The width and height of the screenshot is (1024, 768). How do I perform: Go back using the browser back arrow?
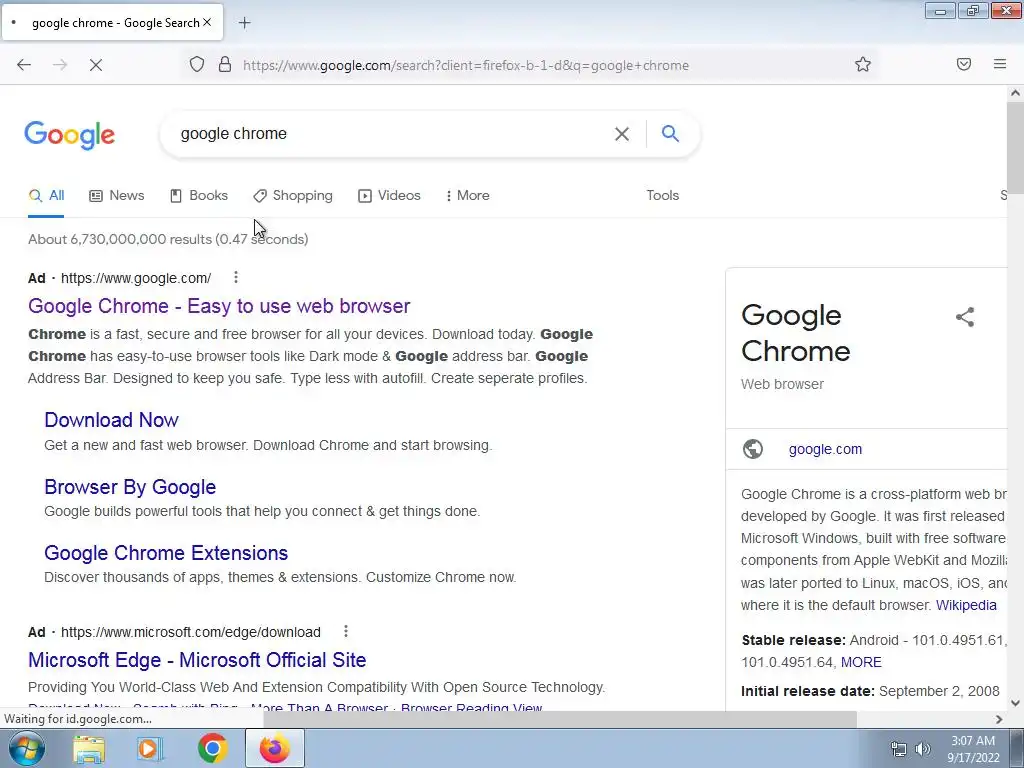point(24,65)
